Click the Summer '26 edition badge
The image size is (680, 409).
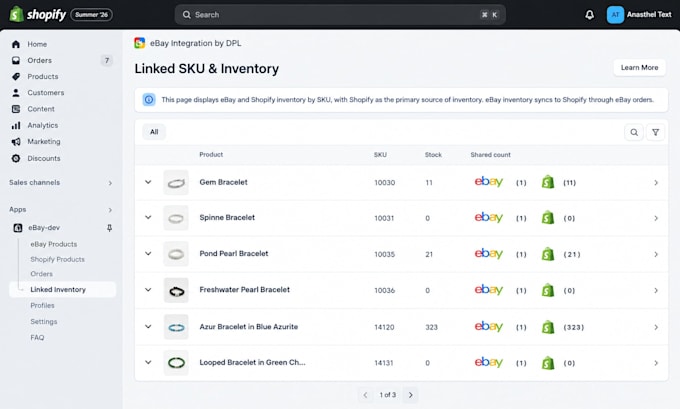92,15
